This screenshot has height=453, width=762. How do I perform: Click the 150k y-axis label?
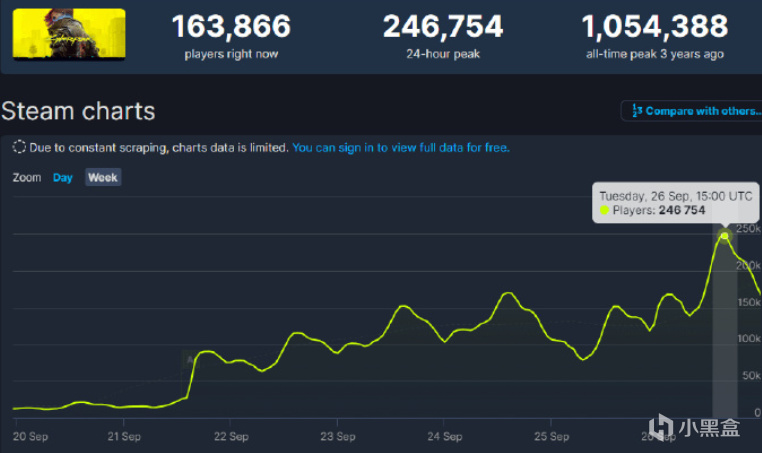point(749,302)
